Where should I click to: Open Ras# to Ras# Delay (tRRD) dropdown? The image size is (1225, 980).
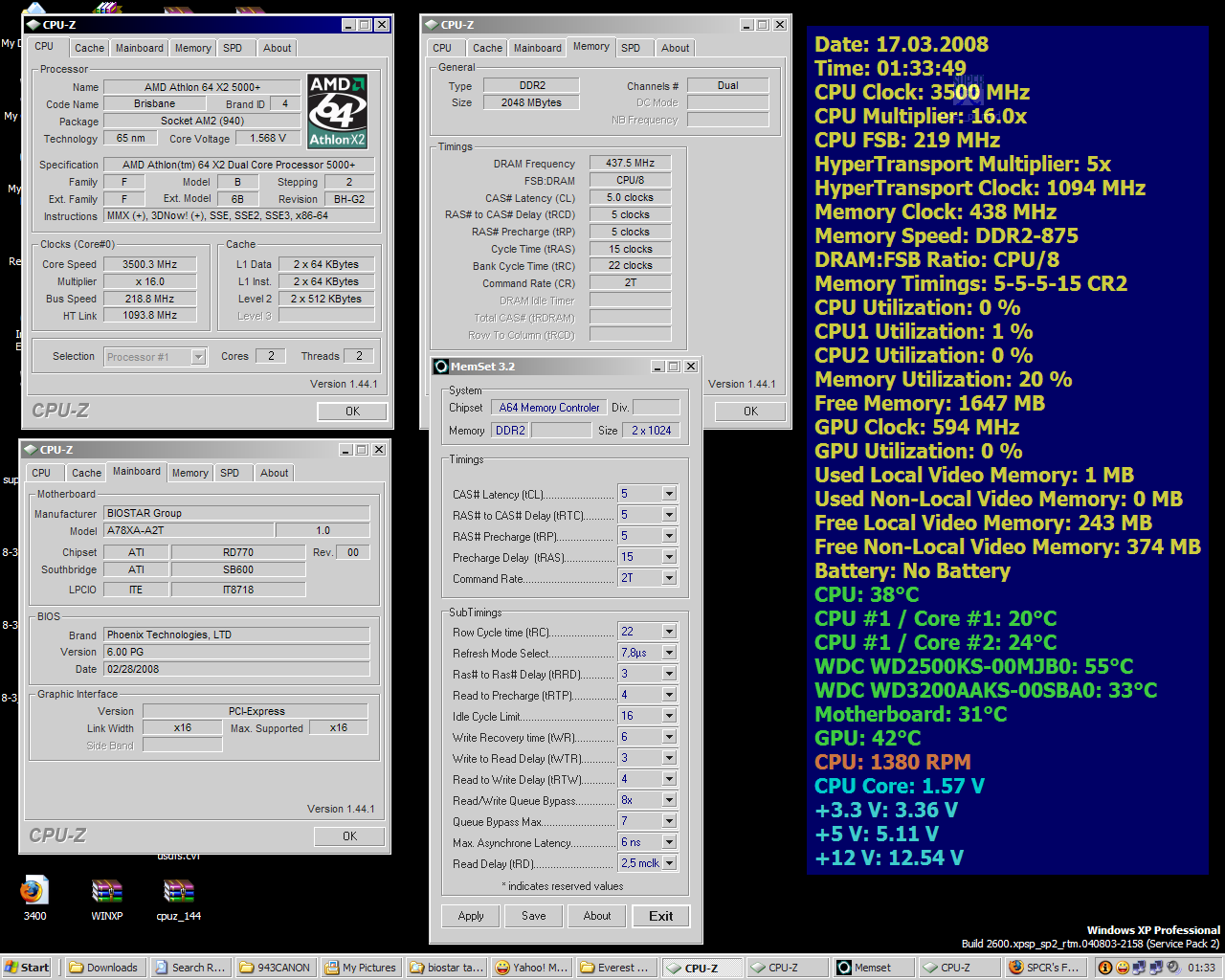[x=669, y=674]
